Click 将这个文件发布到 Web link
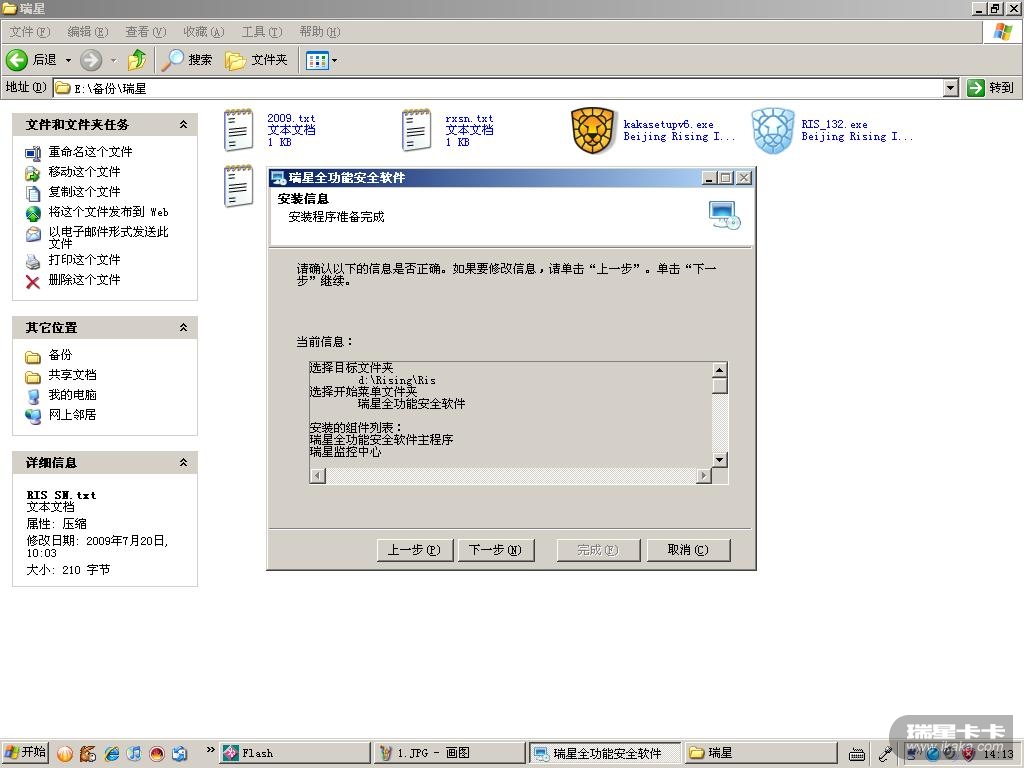Viewport: 1024px width, 768px height. tap(108, 212)
